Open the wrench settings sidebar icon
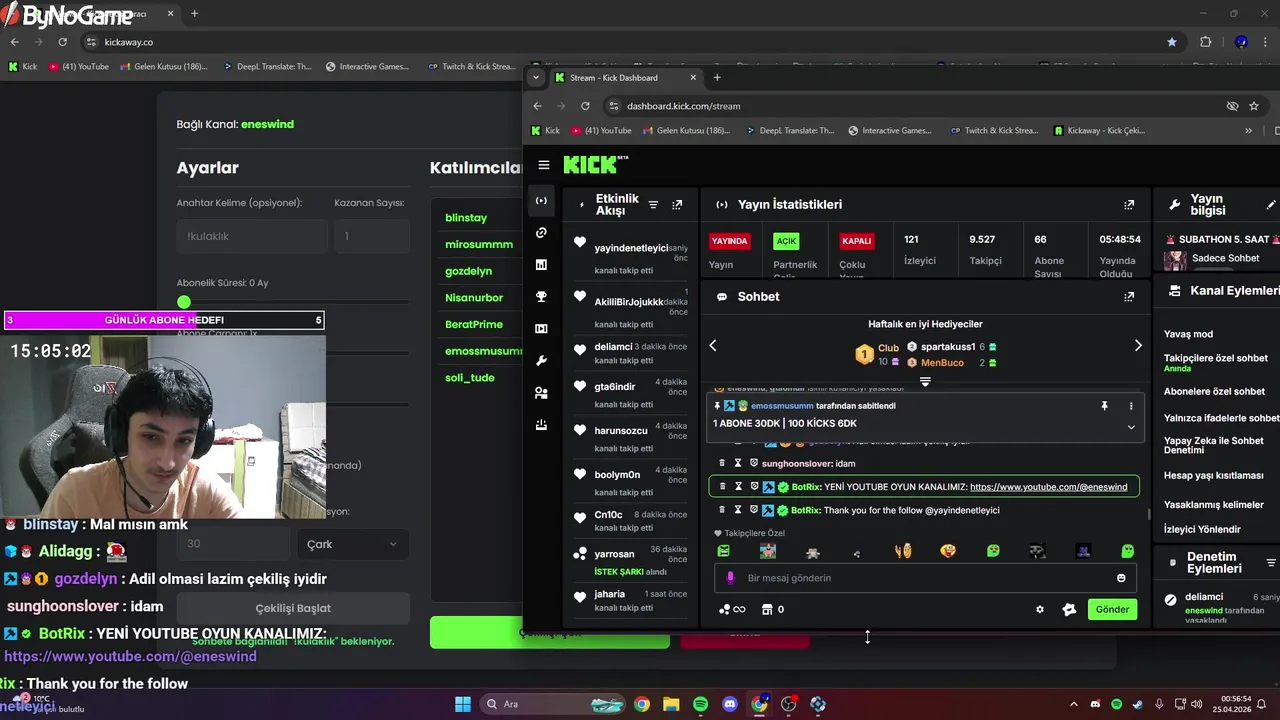 click(541, 361)
